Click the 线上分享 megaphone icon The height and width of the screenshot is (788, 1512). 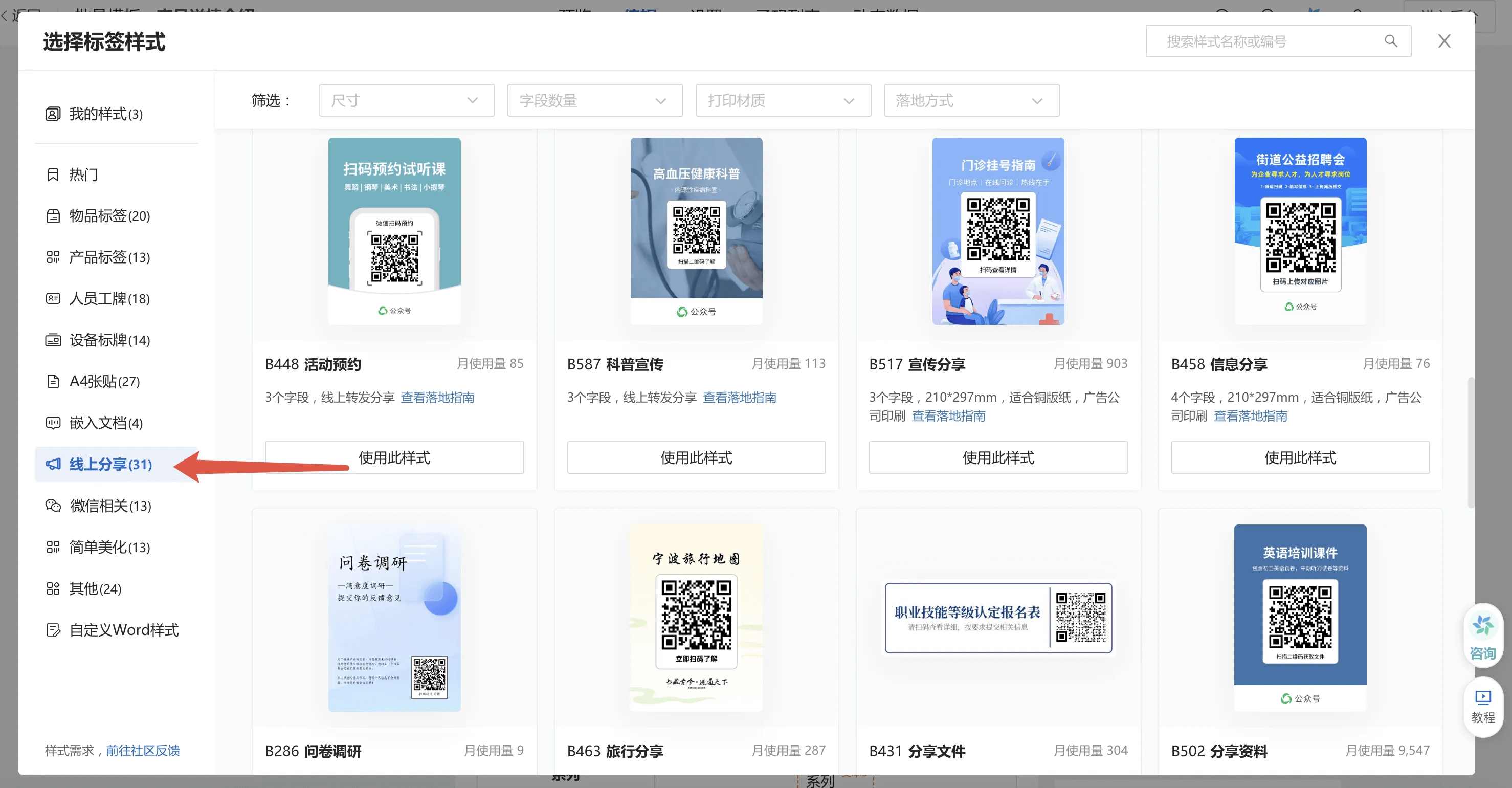coord(53,465)
